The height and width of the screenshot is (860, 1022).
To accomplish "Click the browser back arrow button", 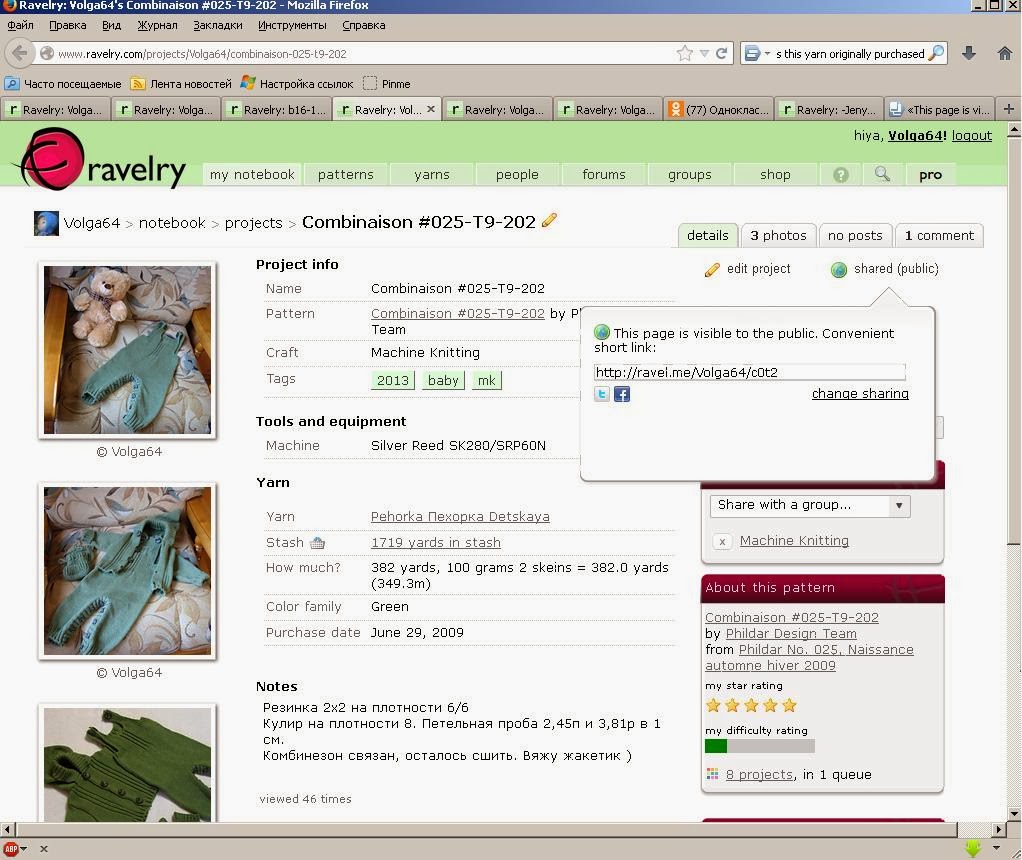I will click(20, 53).
